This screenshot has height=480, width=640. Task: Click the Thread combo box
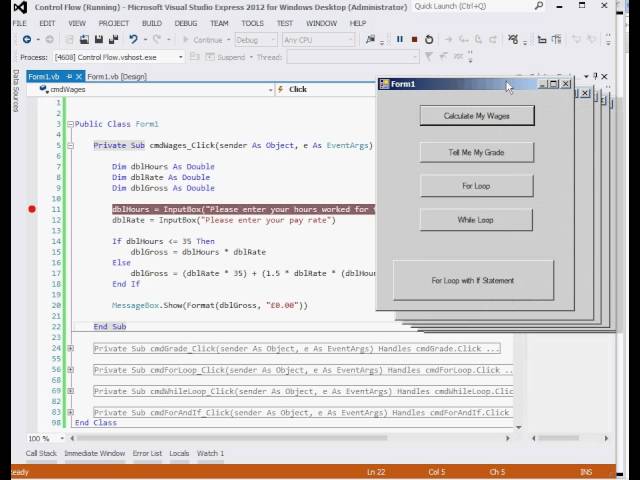(x=353, y=57)
